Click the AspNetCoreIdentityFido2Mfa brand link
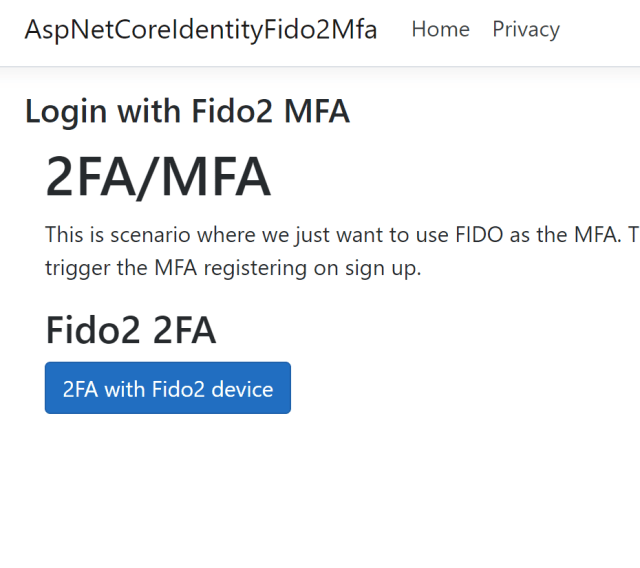This screenshot has height=568, width=640. (x=201, y=30)
